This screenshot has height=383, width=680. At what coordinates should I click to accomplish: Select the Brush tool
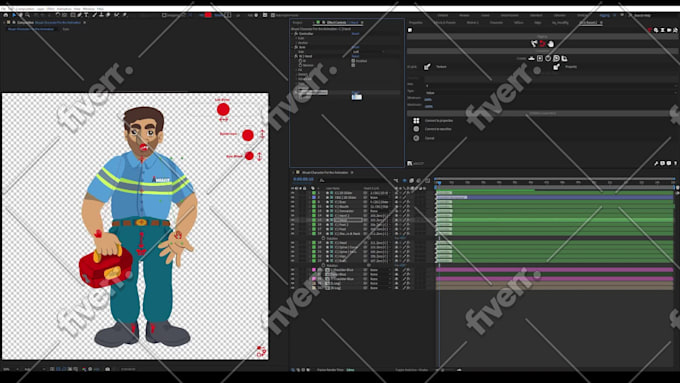(x=94, y=15)
